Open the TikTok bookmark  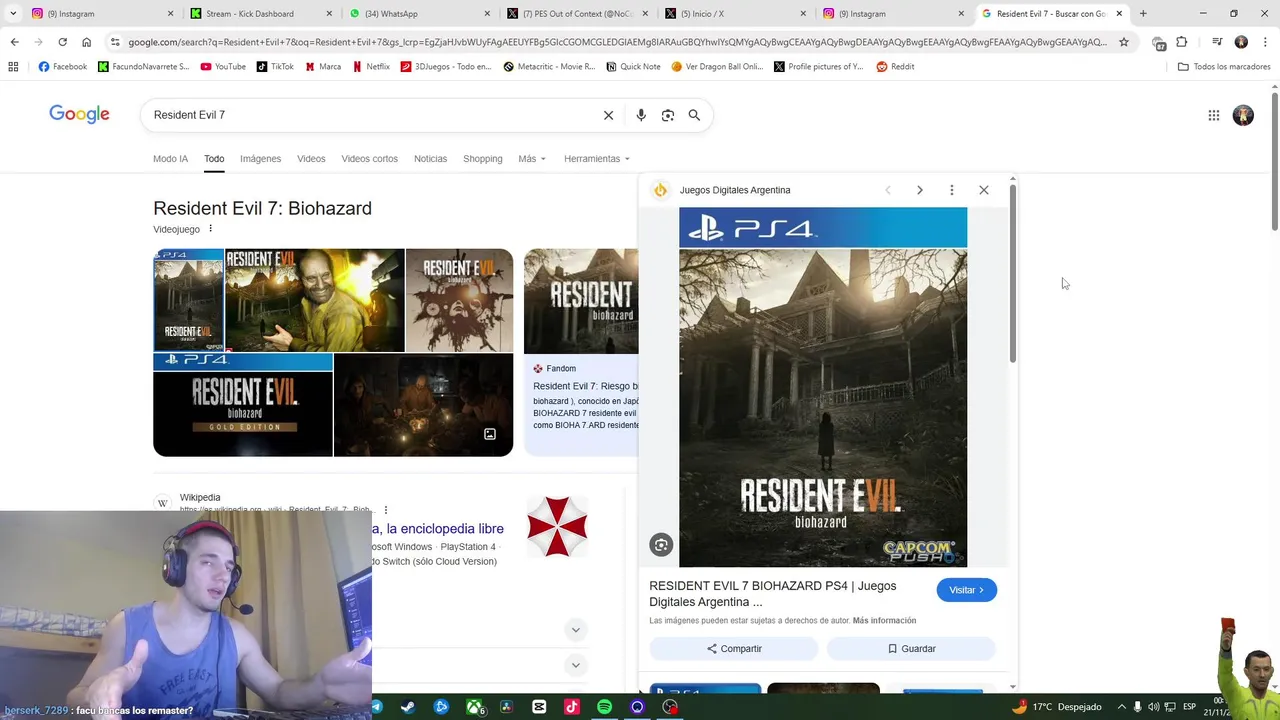coord(275,67)
